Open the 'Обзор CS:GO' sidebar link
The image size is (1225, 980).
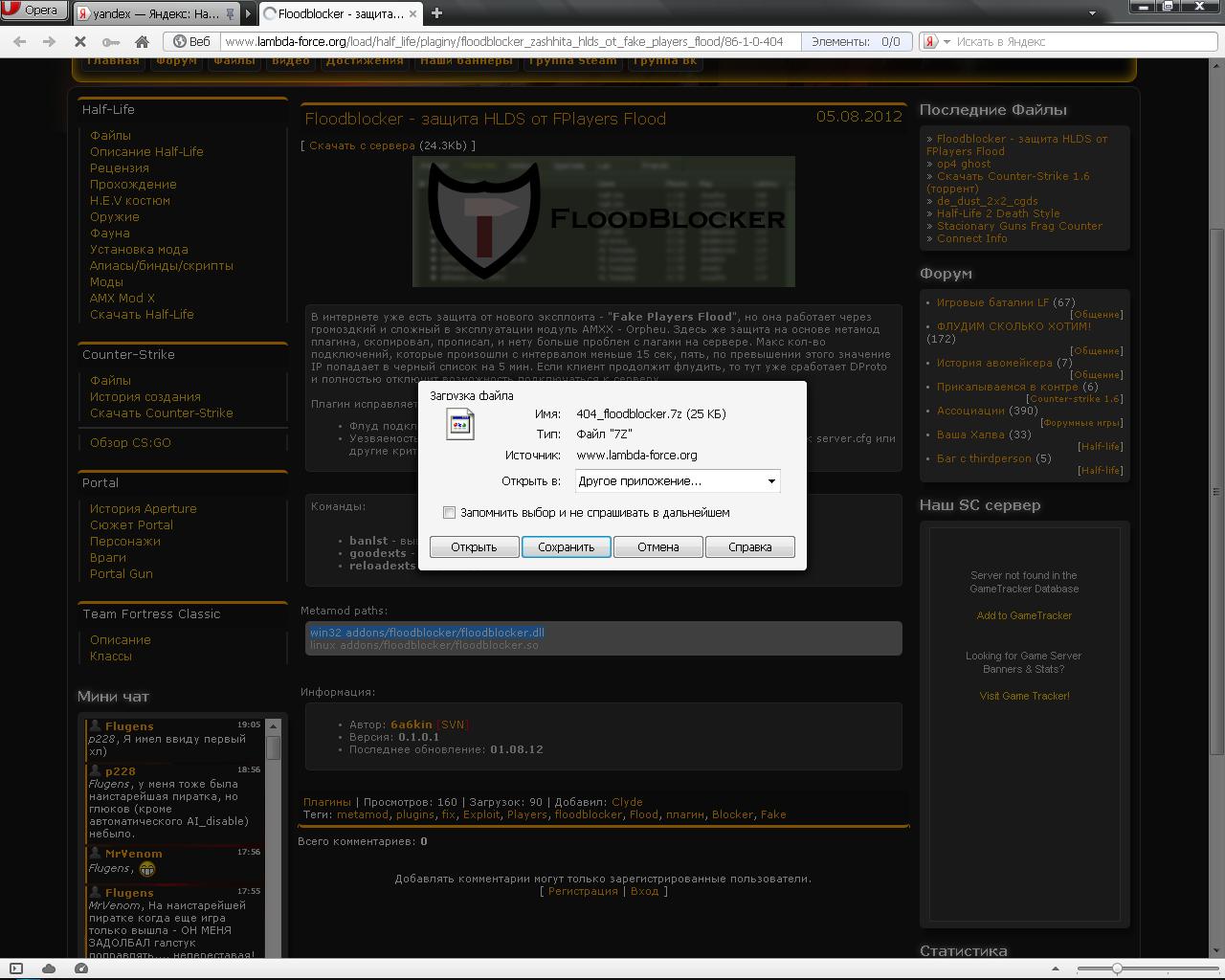[130, 443]
